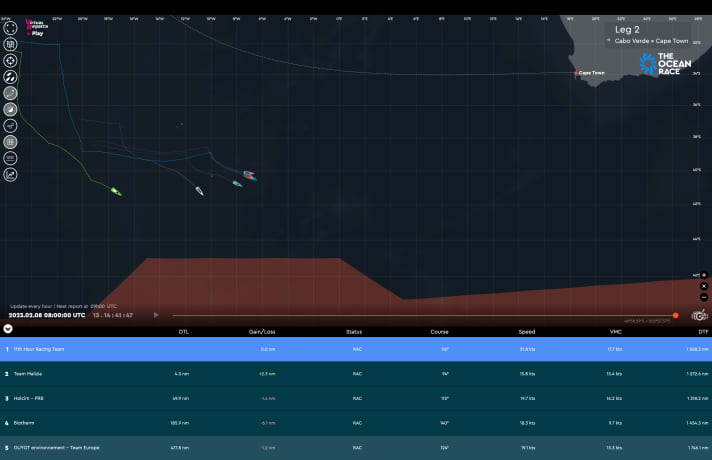Click the Cape Town finish marker
Screen dimensions: 712x460
tap(576, 73)
